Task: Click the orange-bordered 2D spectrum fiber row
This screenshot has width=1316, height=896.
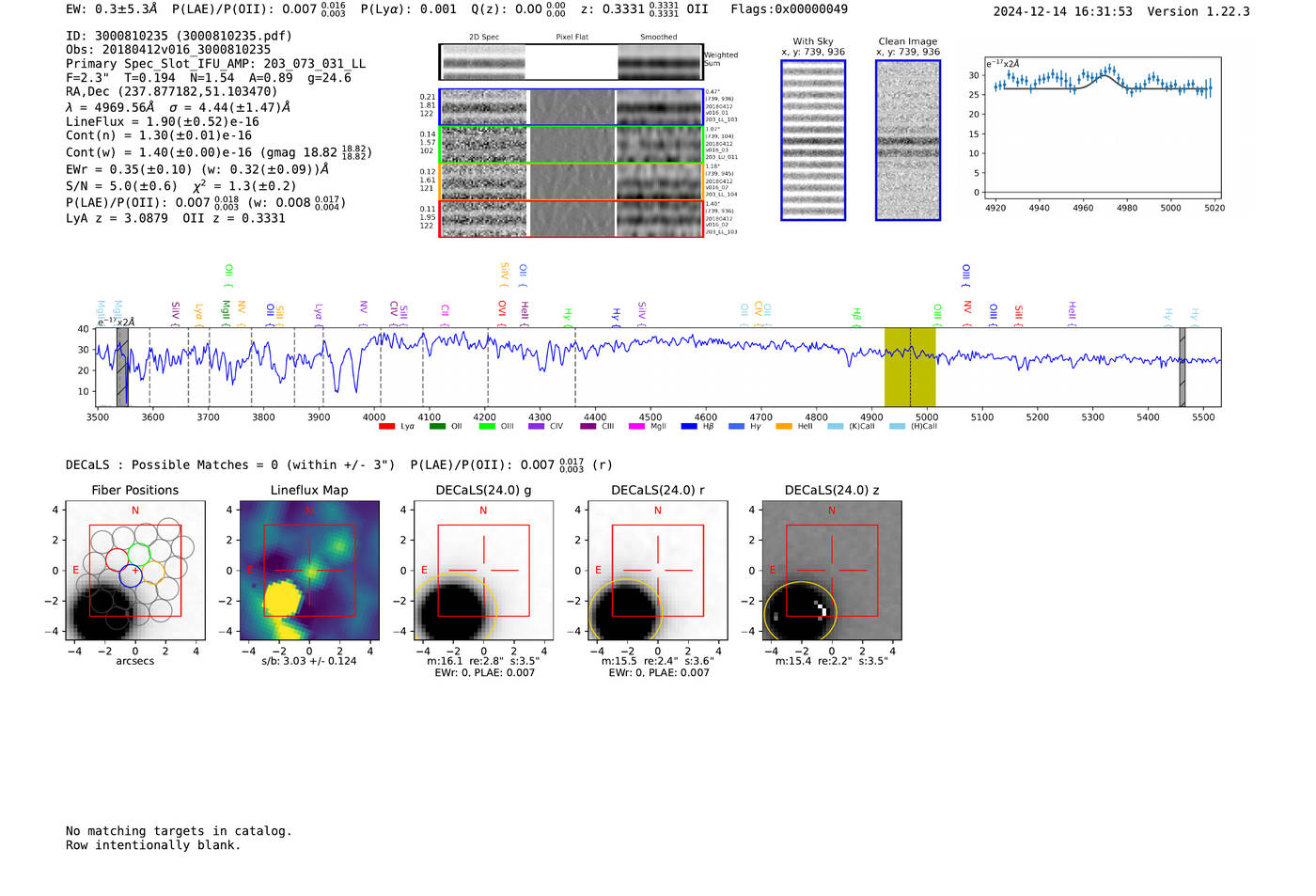Action: (x=571, y=181)
